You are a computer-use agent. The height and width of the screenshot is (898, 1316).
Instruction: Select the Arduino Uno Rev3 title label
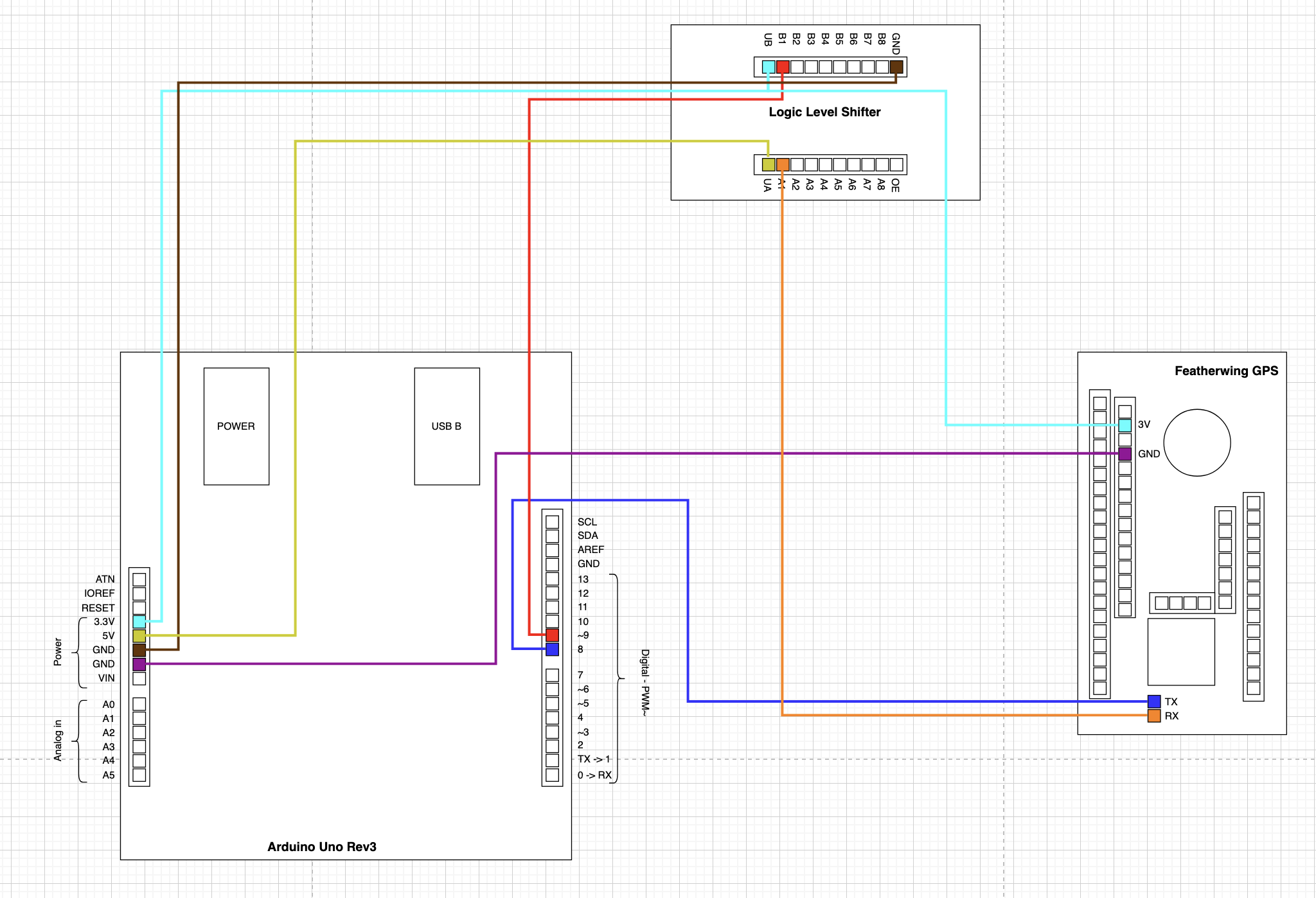click(323, 847)
